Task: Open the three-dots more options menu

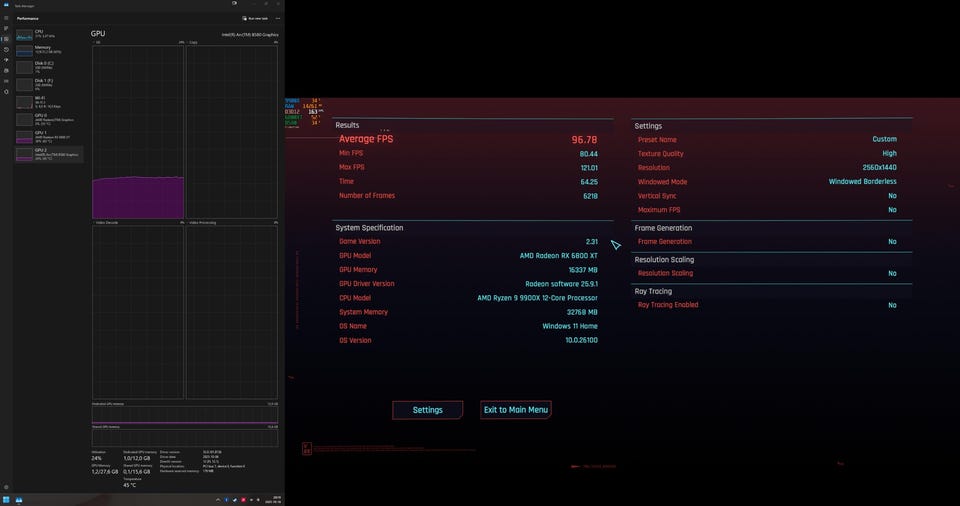Action: (278, 18)
